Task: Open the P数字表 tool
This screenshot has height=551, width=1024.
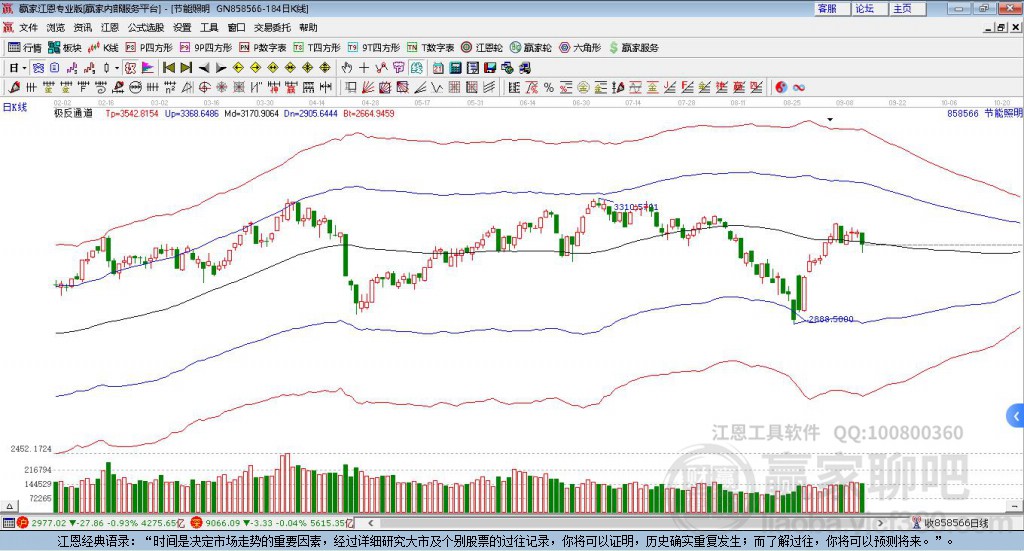Action: [x=263, y=48]
